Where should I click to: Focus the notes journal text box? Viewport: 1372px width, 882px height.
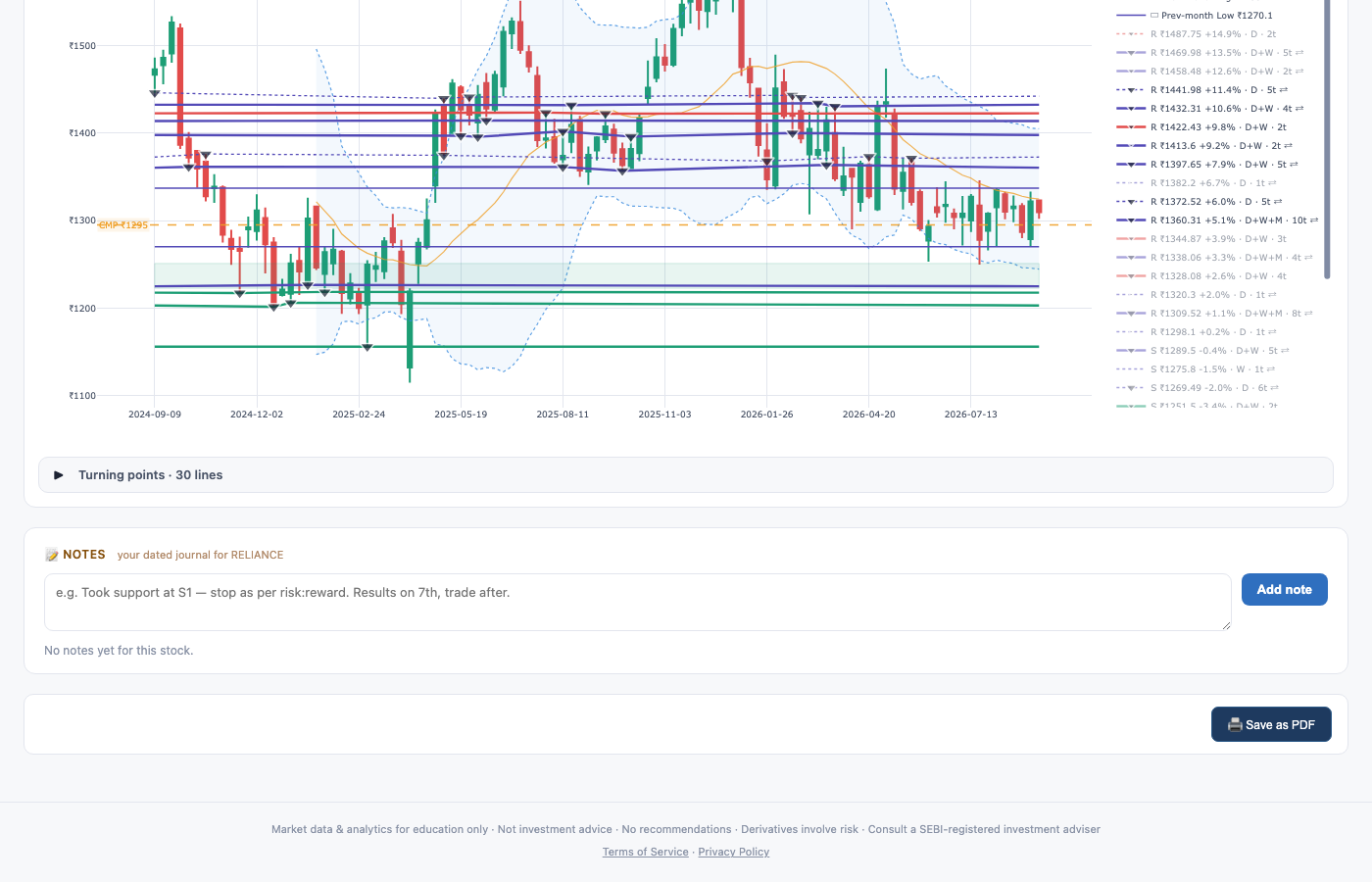(x=637, y=602)
